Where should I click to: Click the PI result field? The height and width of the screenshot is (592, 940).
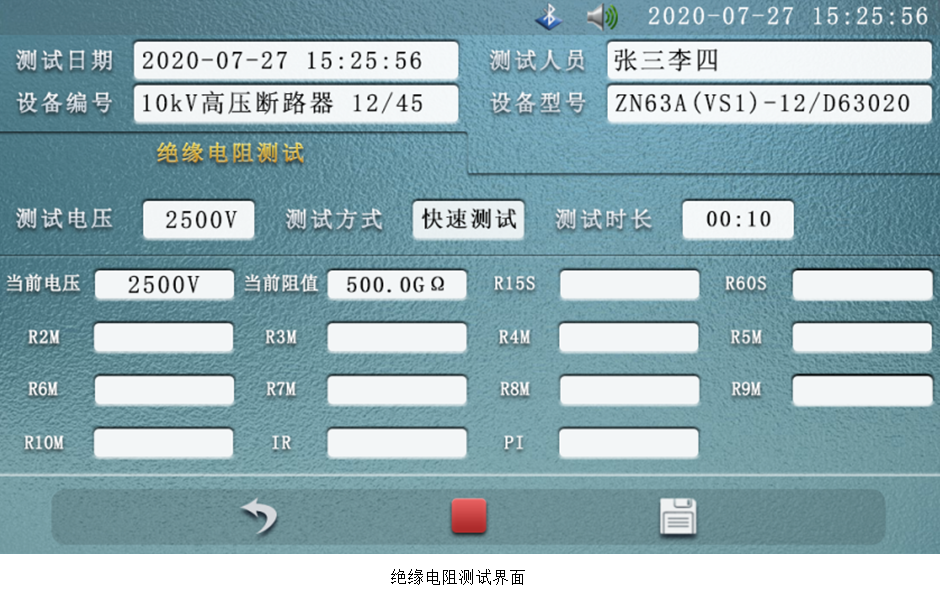click(x=629, y=442)
